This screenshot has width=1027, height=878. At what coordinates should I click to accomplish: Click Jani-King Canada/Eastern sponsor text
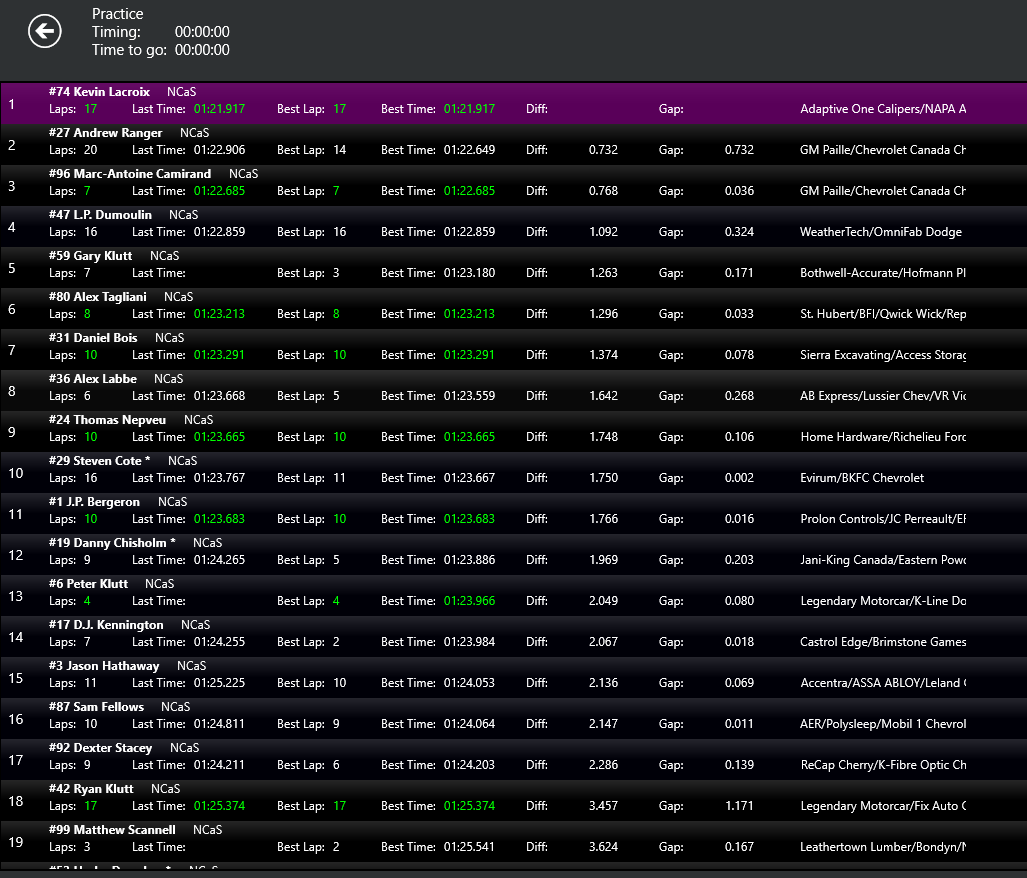pos(883,560)
